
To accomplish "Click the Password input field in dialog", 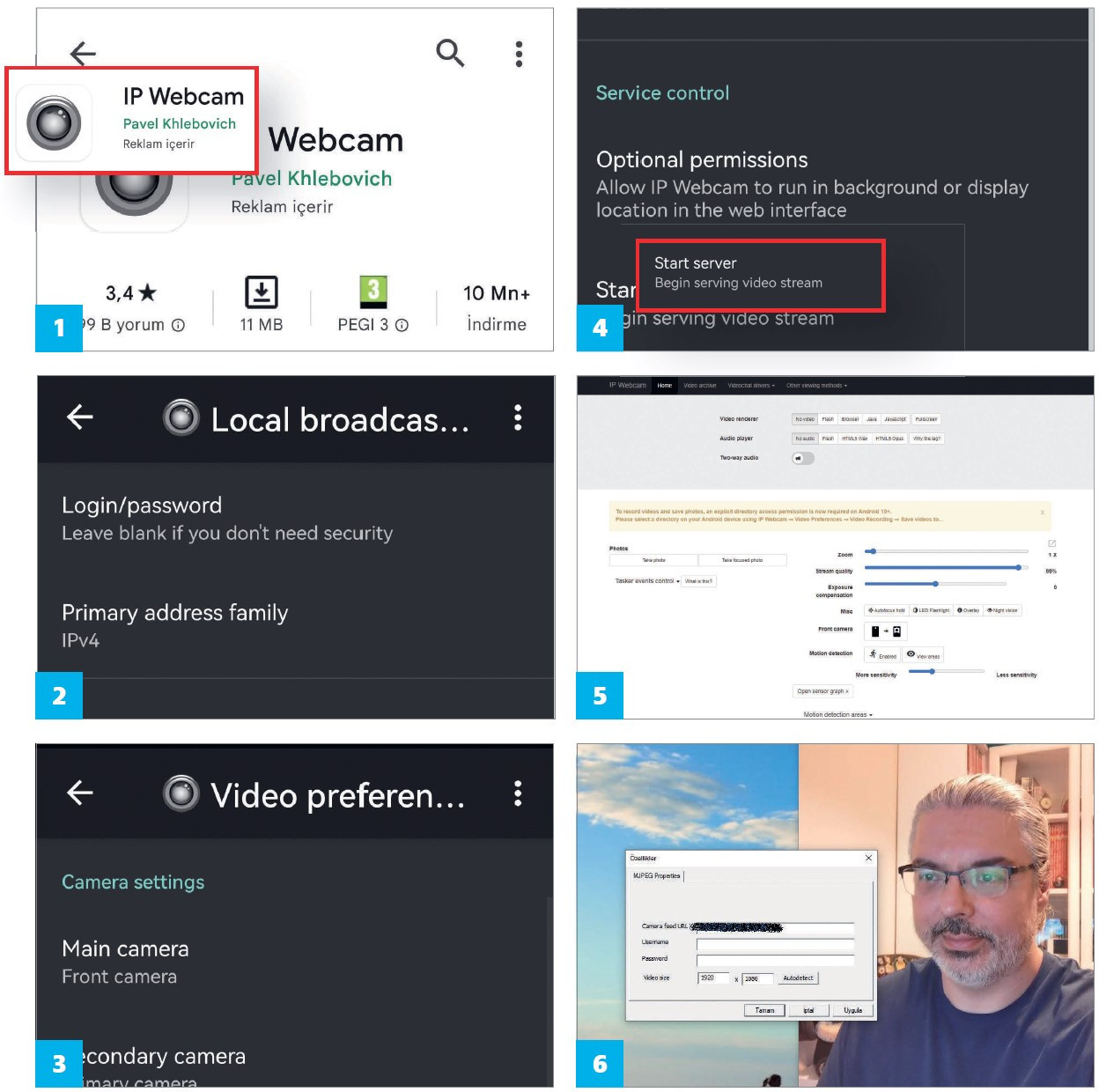I will pyautogui.click(x=775, y=960).
